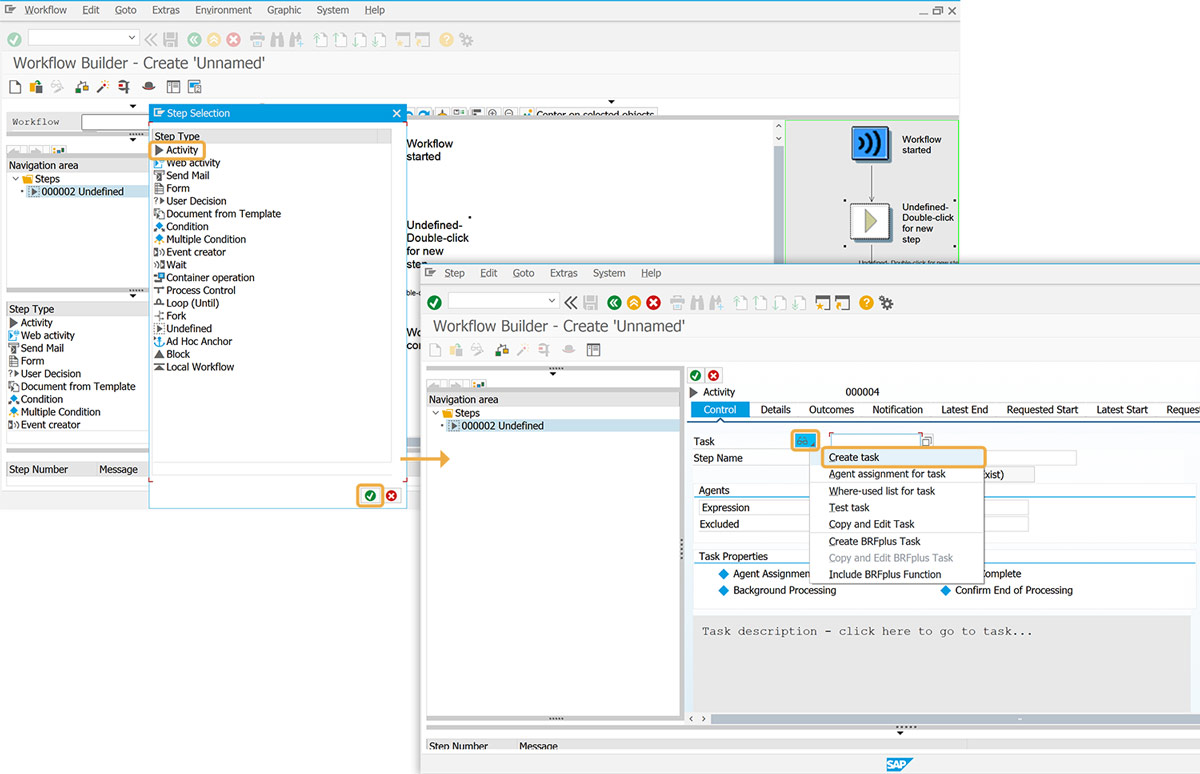
Task: Click red Cancel icon in front window toolbar
Action: coord(654,302)
